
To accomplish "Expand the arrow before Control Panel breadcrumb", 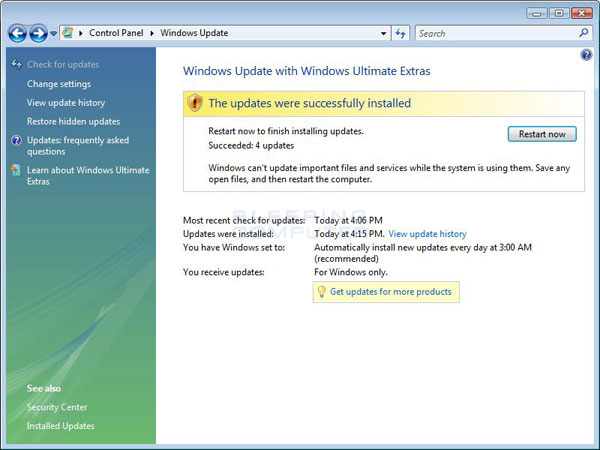I will click(x=80, y=33).
